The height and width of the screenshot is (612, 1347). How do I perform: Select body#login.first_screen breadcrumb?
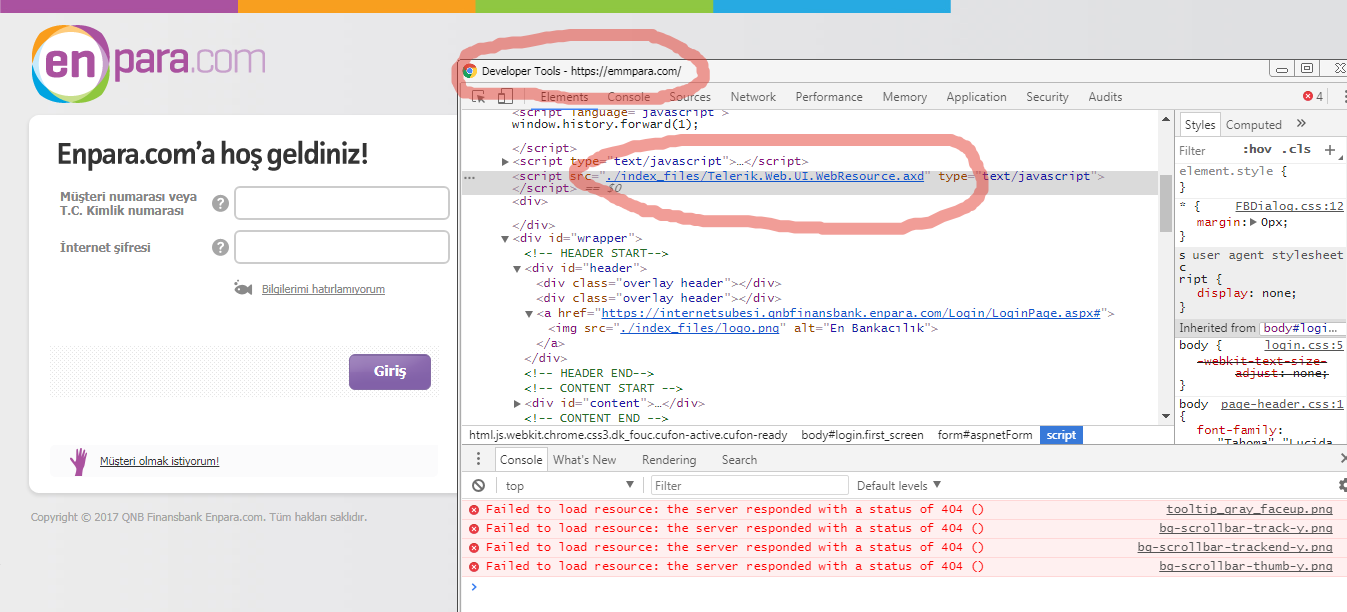click(862, 435)
